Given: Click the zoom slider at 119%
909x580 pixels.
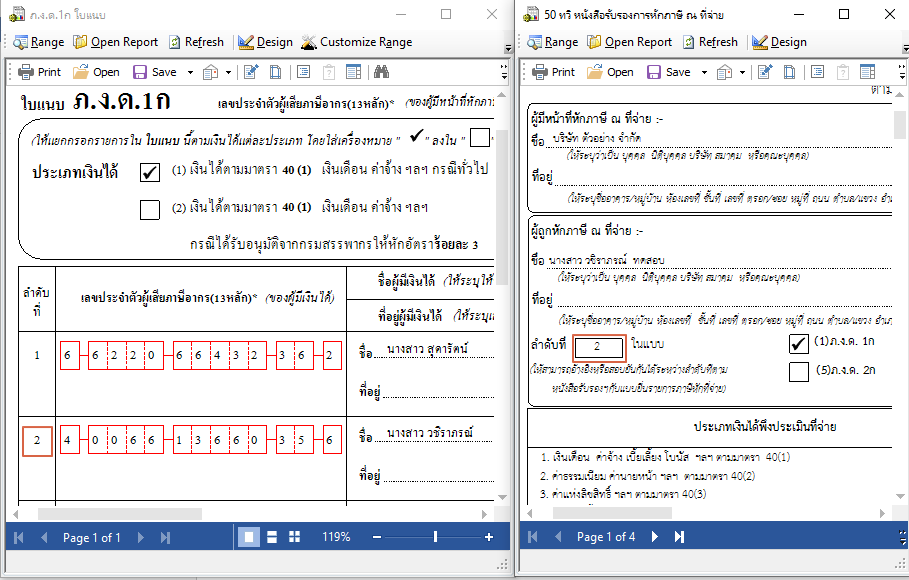Looking at the screenshot, I should [x=435, y=537].
